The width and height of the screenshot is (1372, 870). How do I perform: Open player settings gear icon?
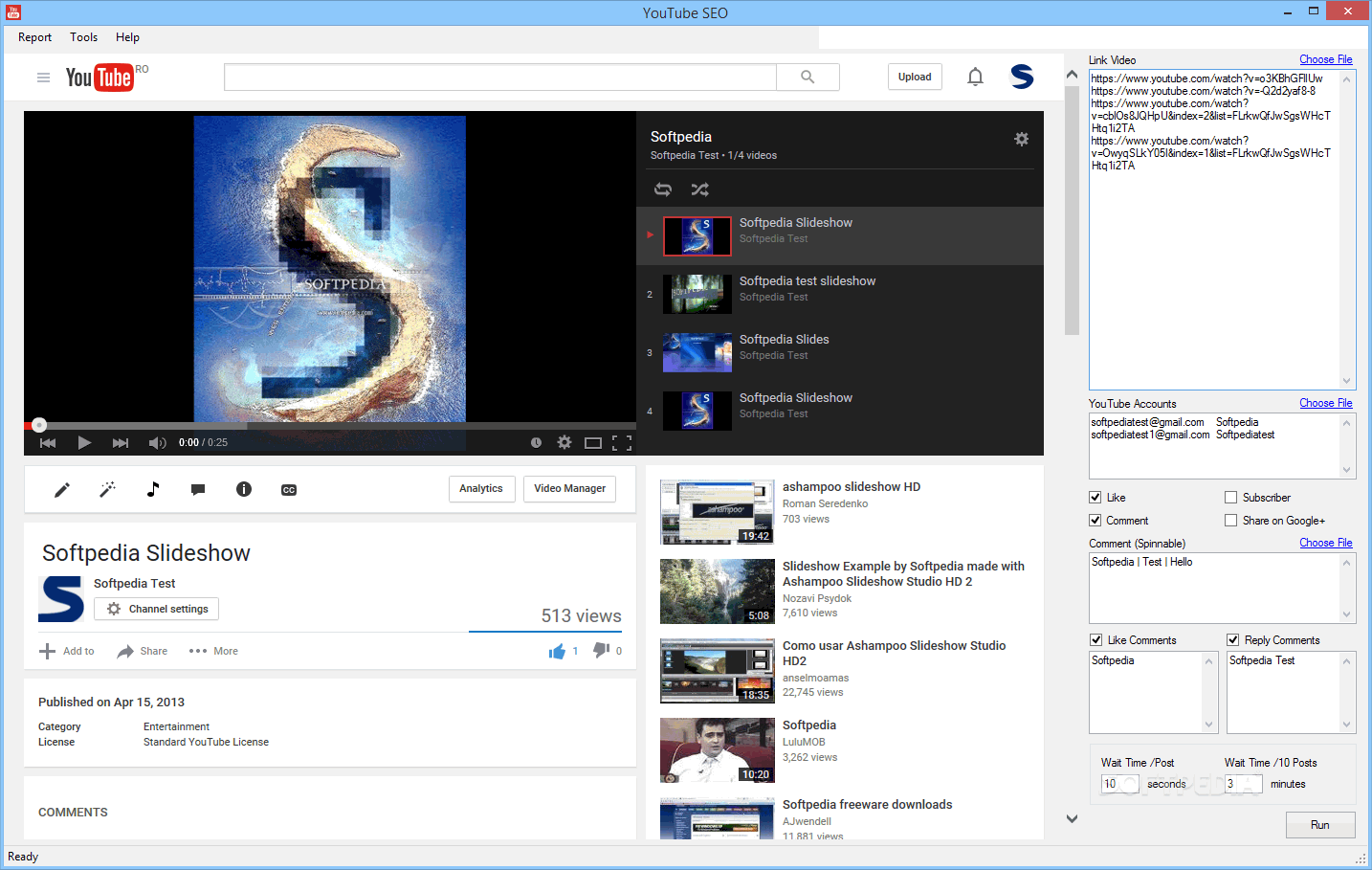(x=564, y=442)
